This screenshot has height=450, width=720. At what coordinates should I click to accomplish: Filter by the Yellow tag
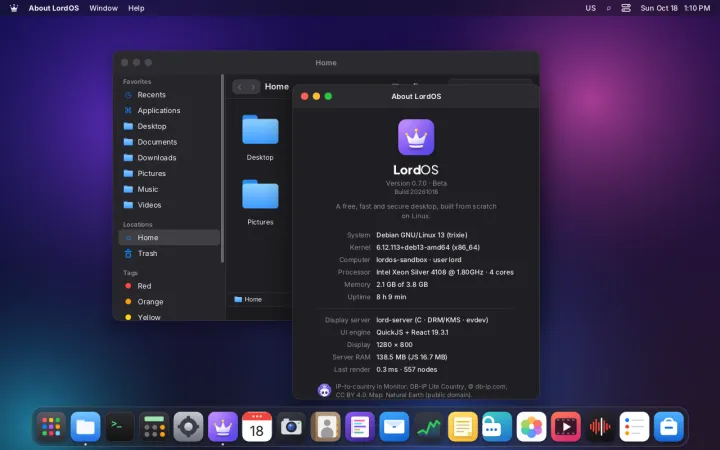pyautogui.click(x=169, y=316)
